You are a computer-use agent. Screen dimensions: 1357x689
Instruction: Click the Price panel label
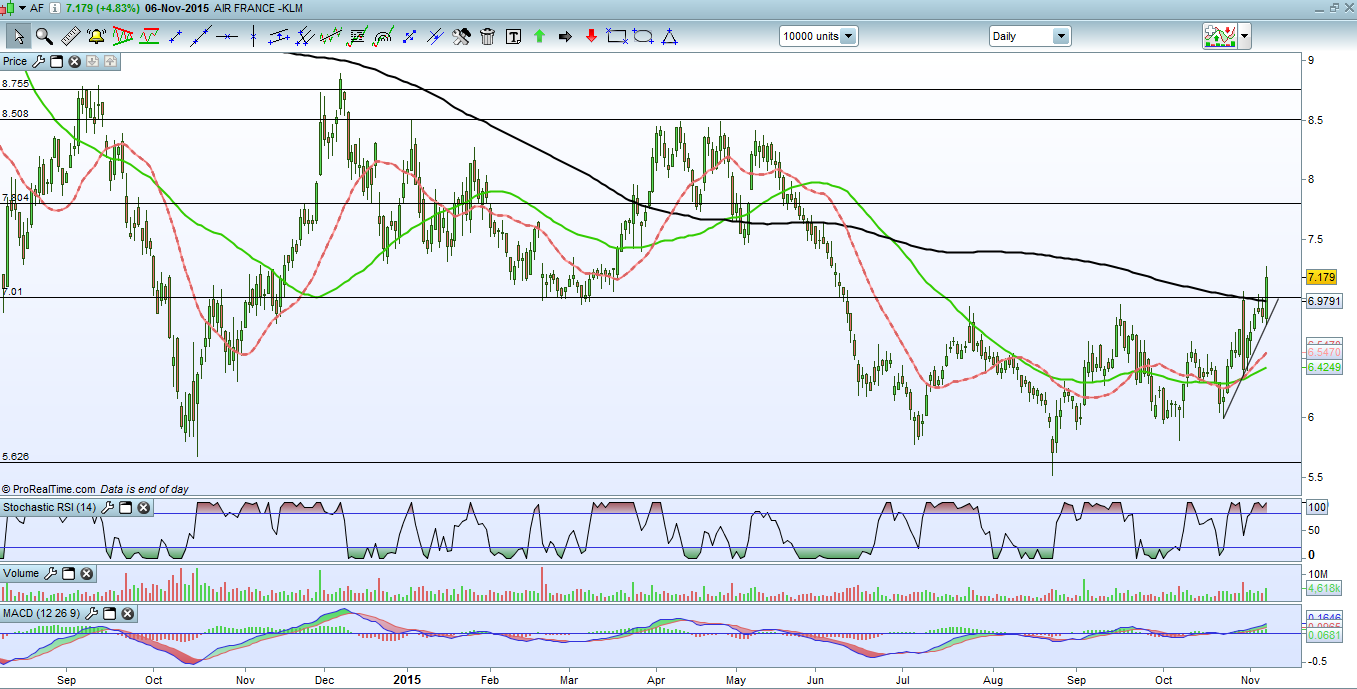[x=15, y=61]
